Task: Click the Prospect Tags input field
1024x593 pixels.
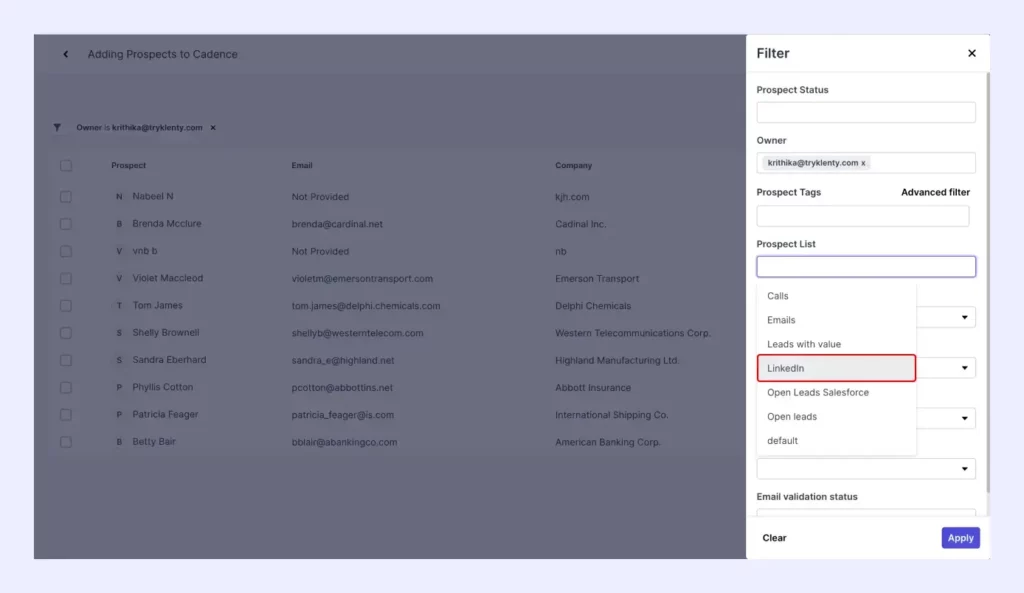Action: pos(863,216)
